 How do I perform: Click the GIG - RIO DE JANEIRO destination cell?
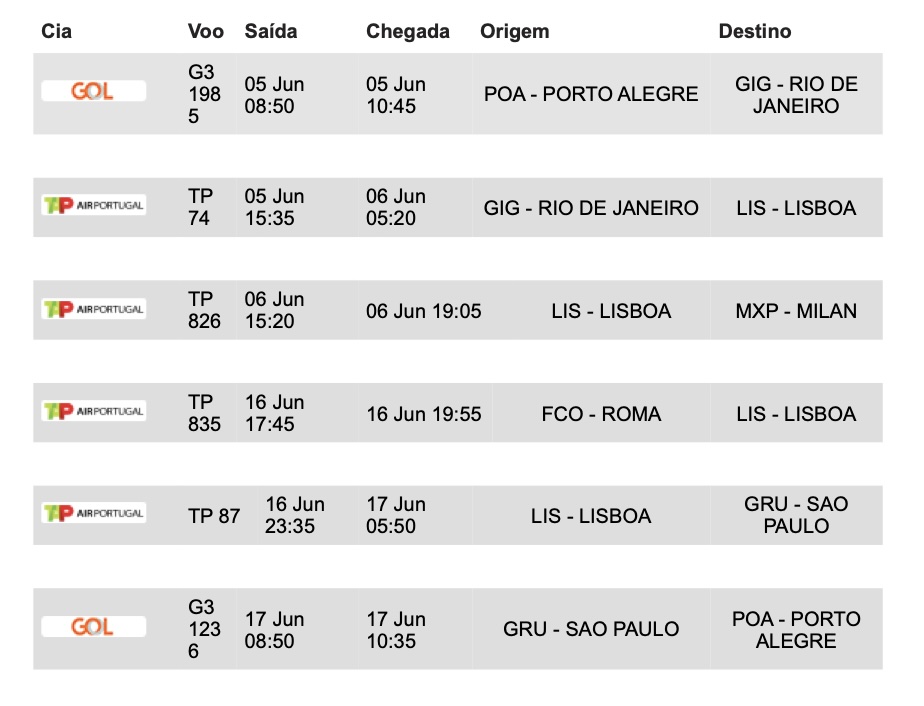(x=796, y=95)
